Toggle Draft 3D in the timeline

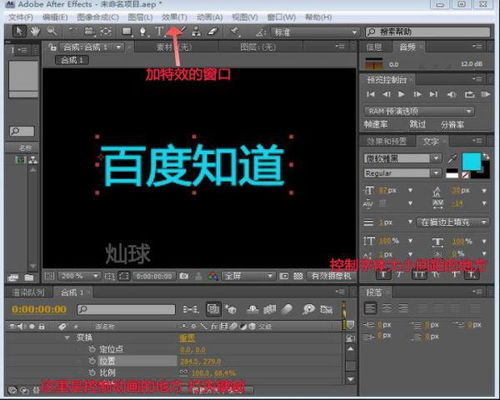(230, 310)
